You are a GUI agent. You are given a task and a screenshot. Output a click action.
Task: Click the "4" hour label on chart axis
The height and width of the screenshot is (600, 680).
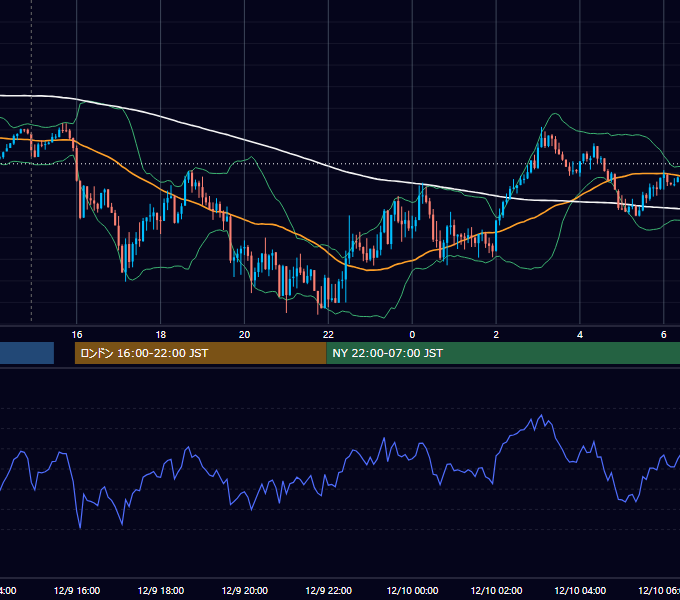click(x=580, y=335)
